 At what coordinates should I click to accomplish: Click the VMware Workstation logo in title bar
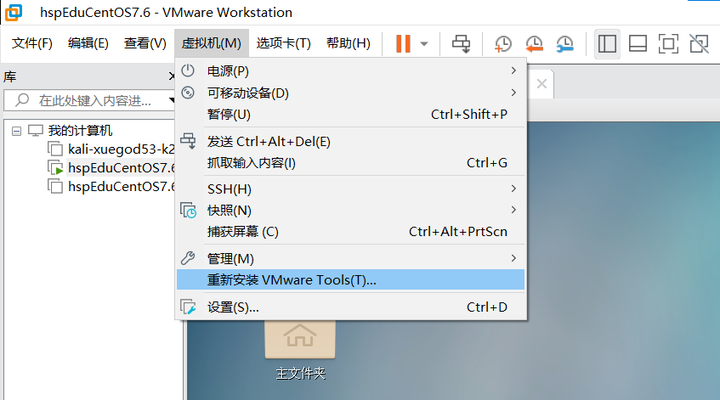(13, 12)
